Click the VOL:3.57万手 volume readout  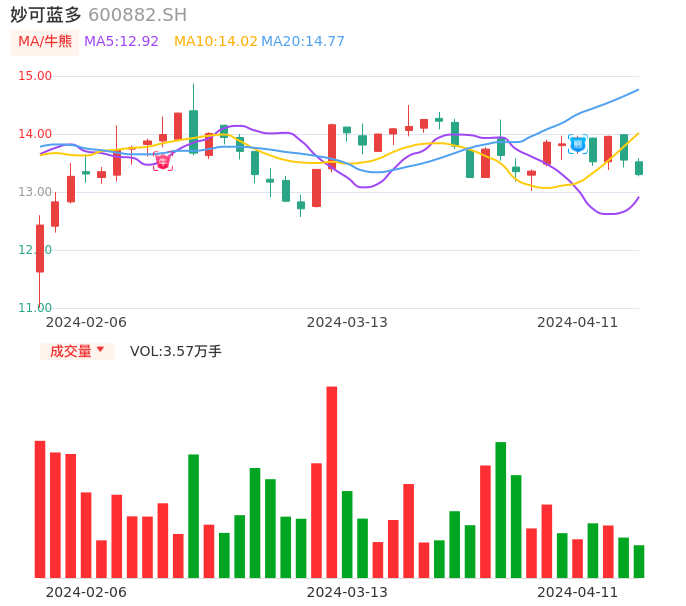[x=176, y=351]
